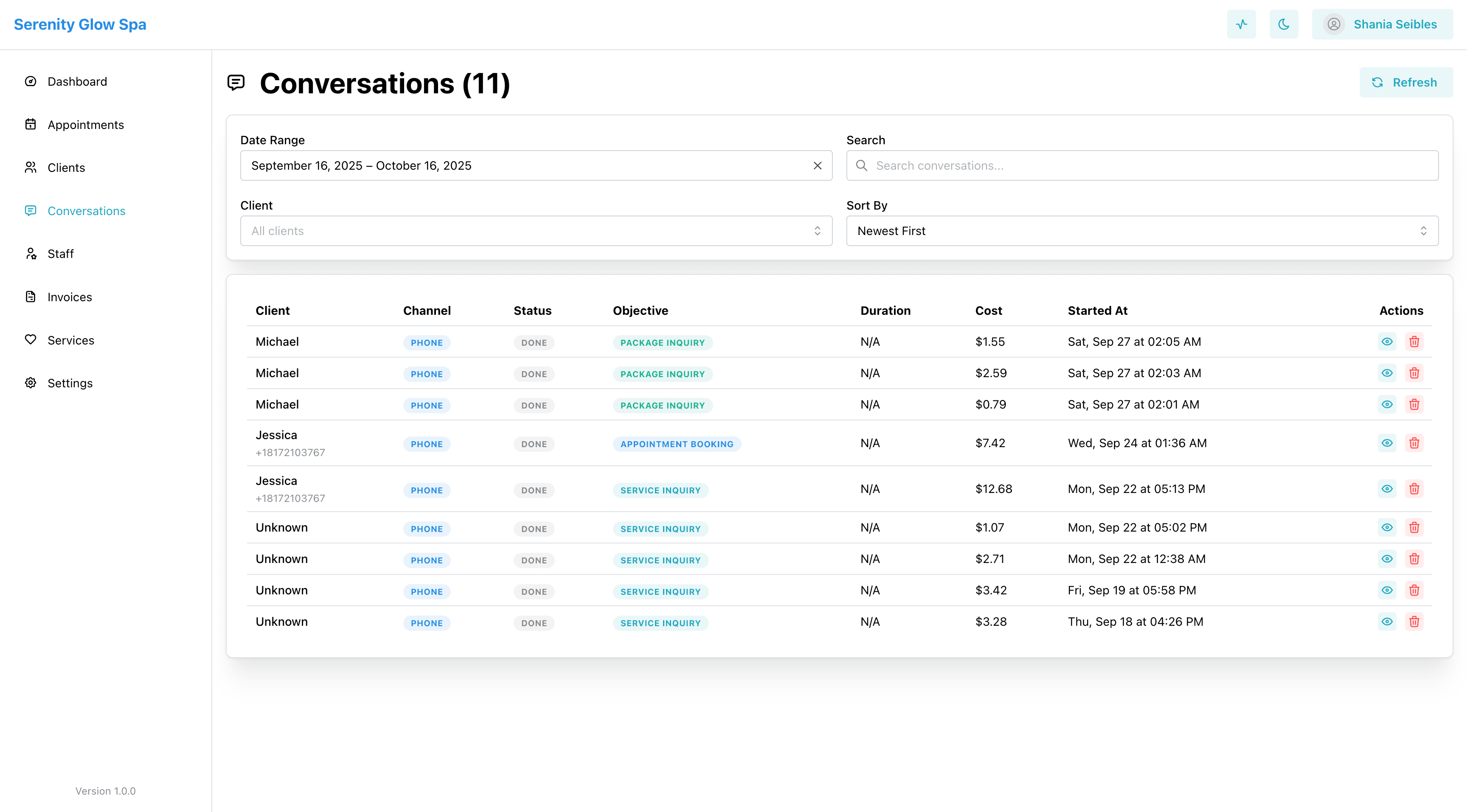Open the Invoices sidebar page
The height and width of the screenshot is (812, 1467).
point(70,297)
